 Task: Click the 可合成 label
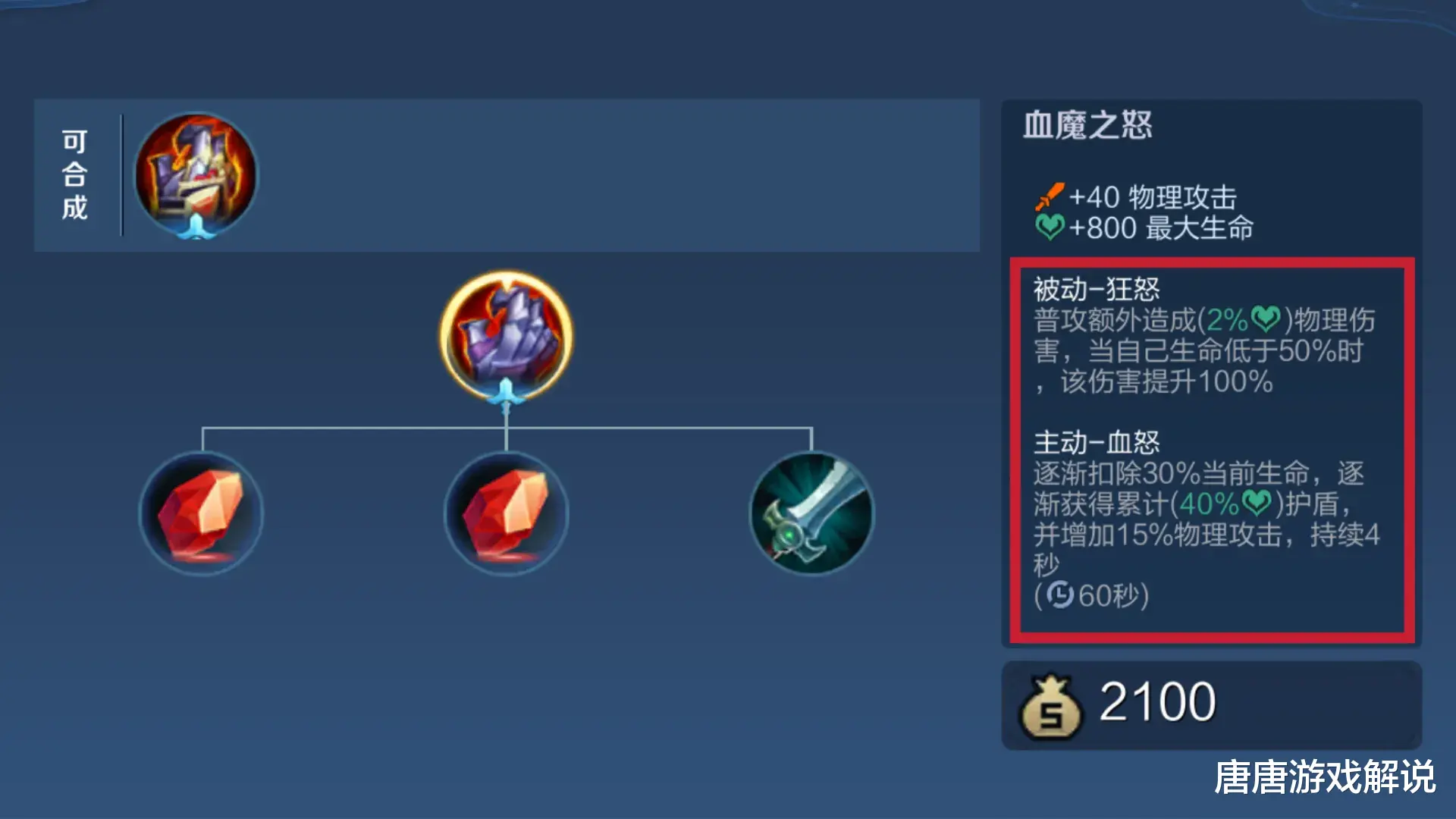(74, 174)
